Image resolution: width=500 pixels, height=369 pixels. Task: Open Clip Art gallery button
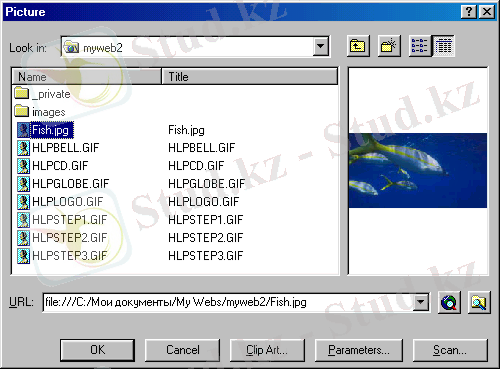[x=267, y=350]
